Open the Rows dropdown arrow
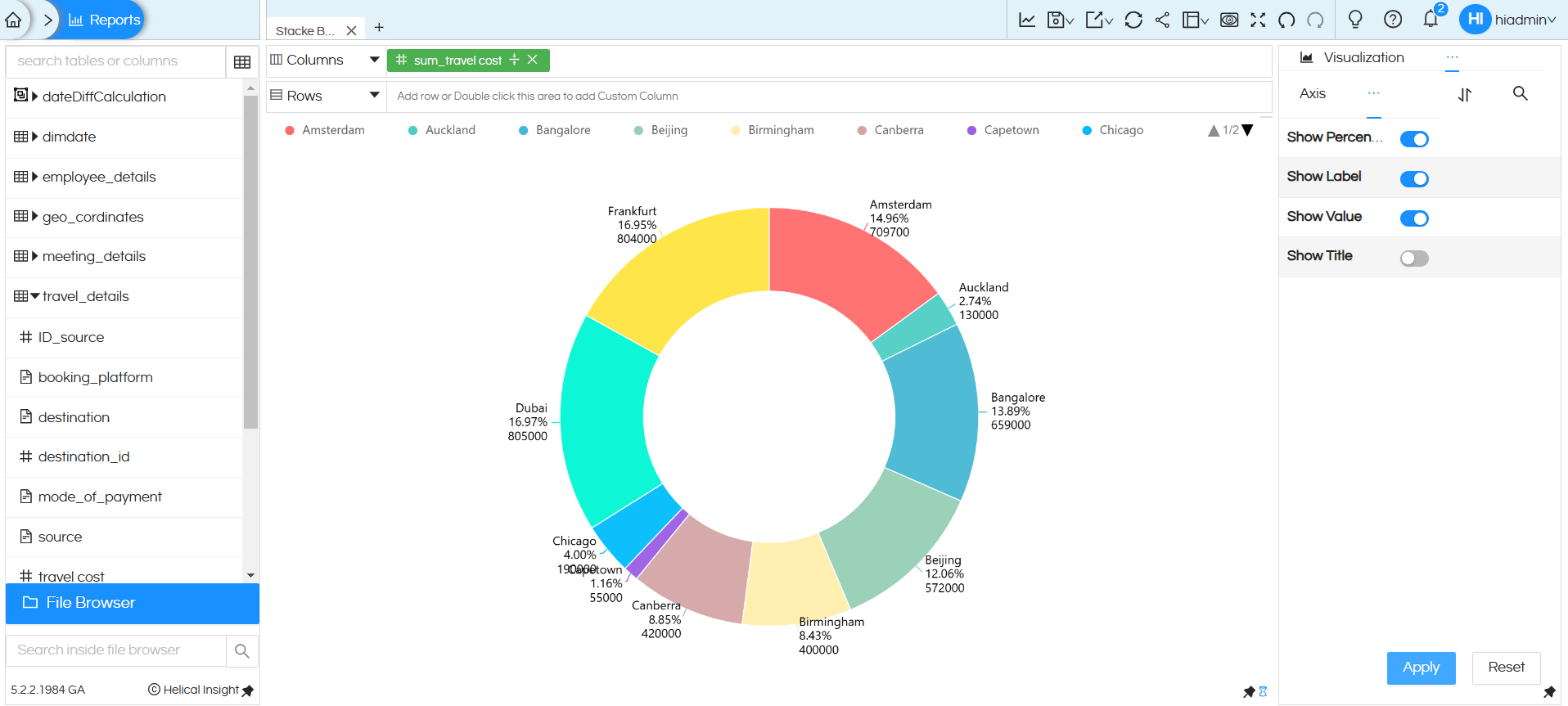1568x706 pixels. pos(375,96)
